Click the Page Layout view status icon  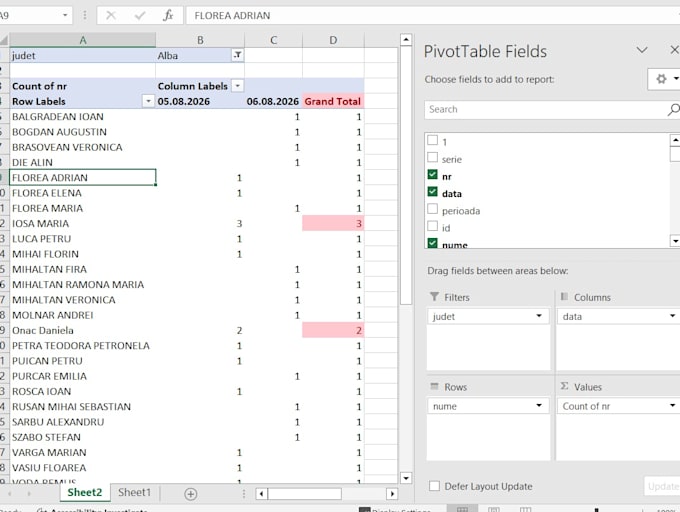pyautogui.click(x=494, y=509)
